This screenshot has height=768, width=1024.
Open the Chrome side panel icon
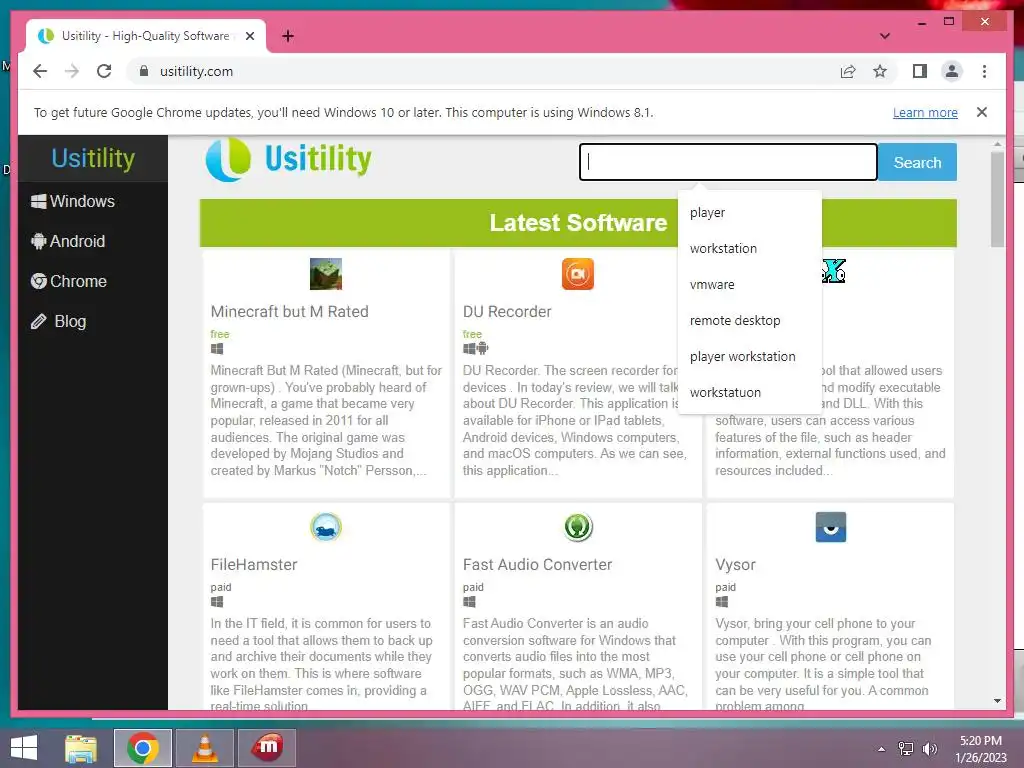coord(920,71)
